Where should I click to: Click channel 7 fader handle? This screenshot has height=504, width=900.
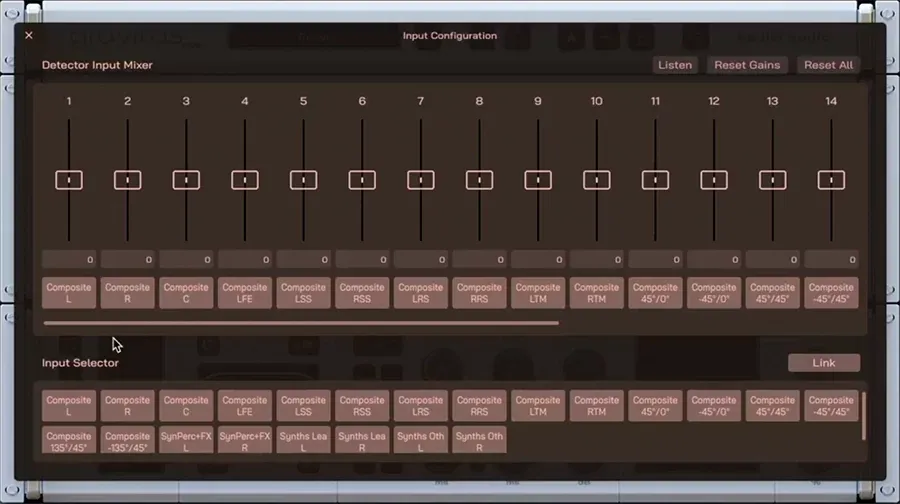click(421, 180)
